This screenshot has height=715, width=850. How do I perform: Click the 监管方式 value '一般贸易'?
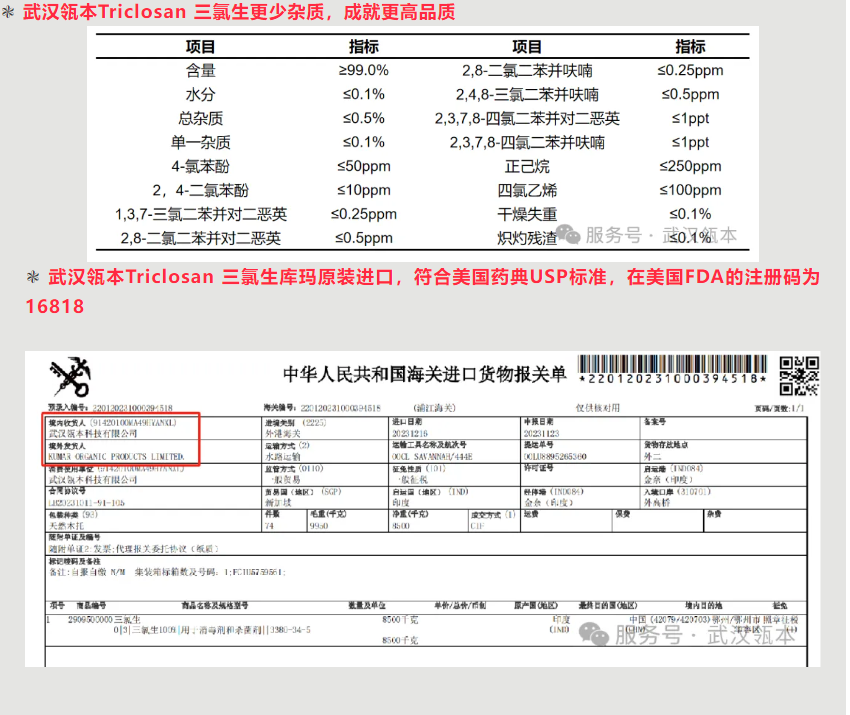click(286, 480)
